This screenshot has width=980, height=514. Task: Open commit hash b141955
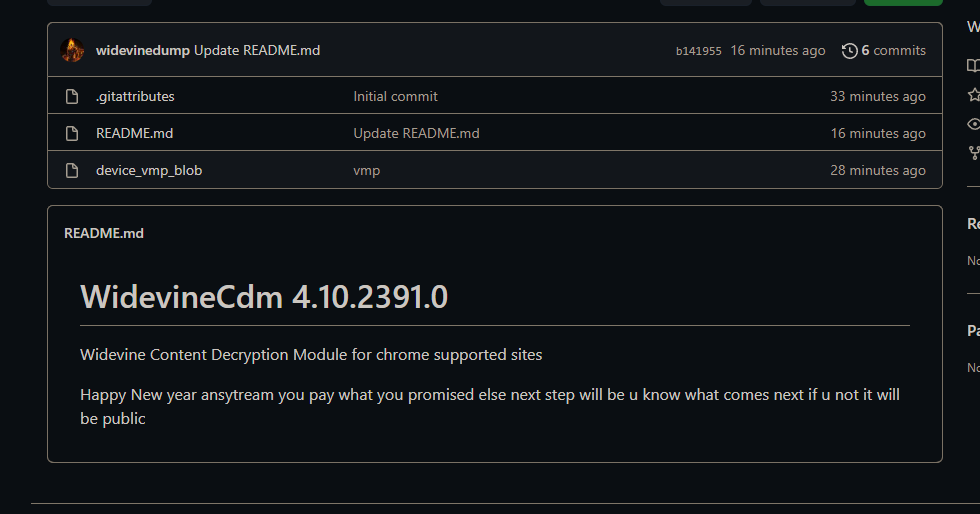(698, 51)
